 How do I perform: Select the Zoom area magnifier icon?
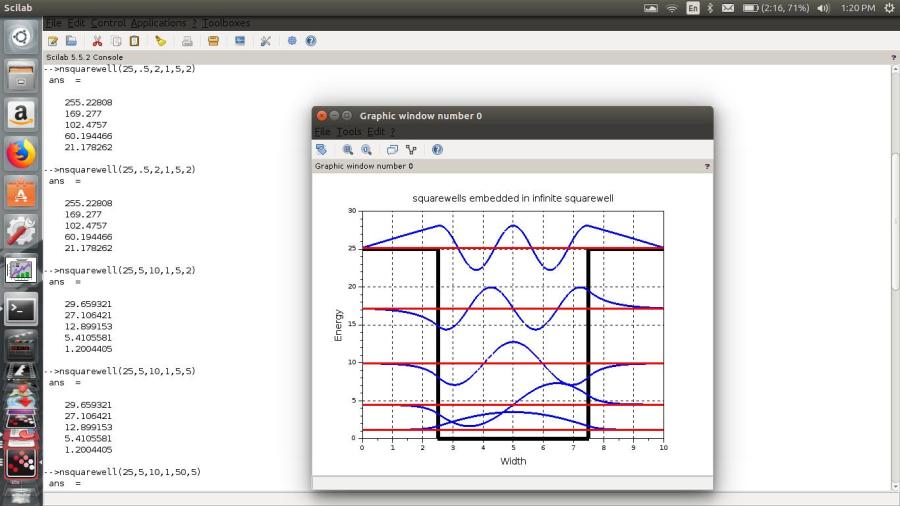[348, 149]
